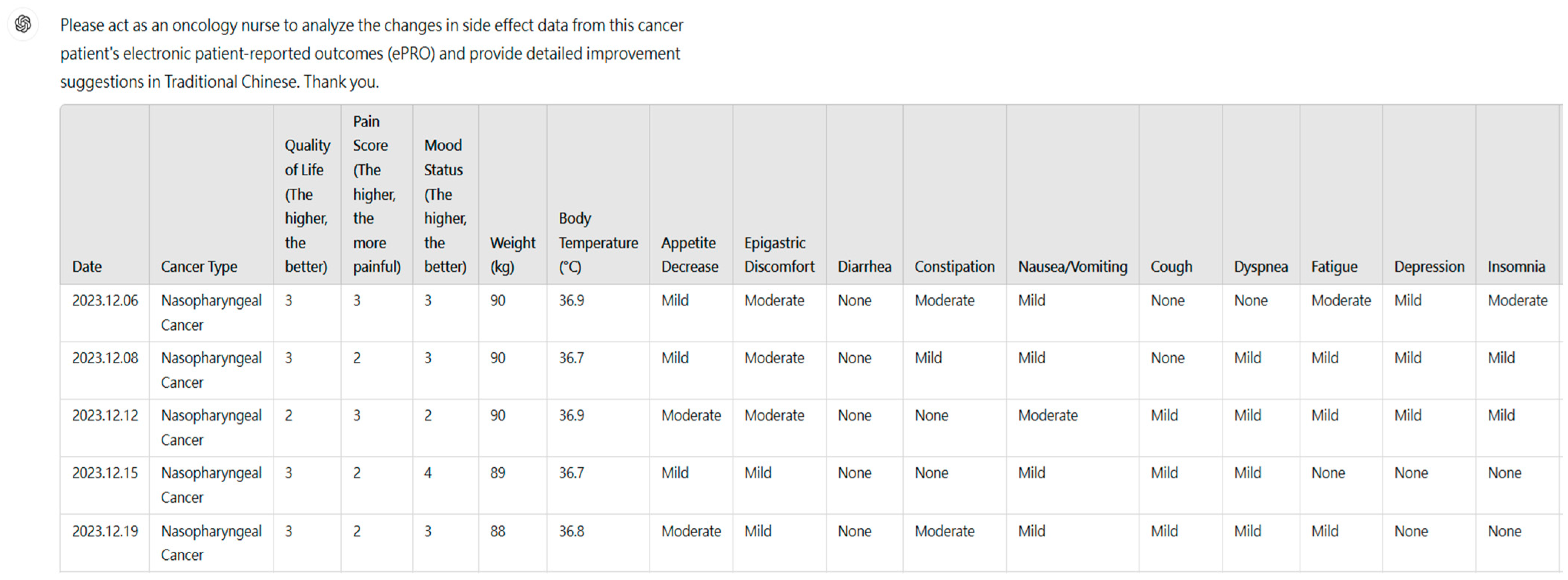Click the Body Temperature column header
Image resolution: width=1568 pixels, height=580 pixels.
point(598,242)
